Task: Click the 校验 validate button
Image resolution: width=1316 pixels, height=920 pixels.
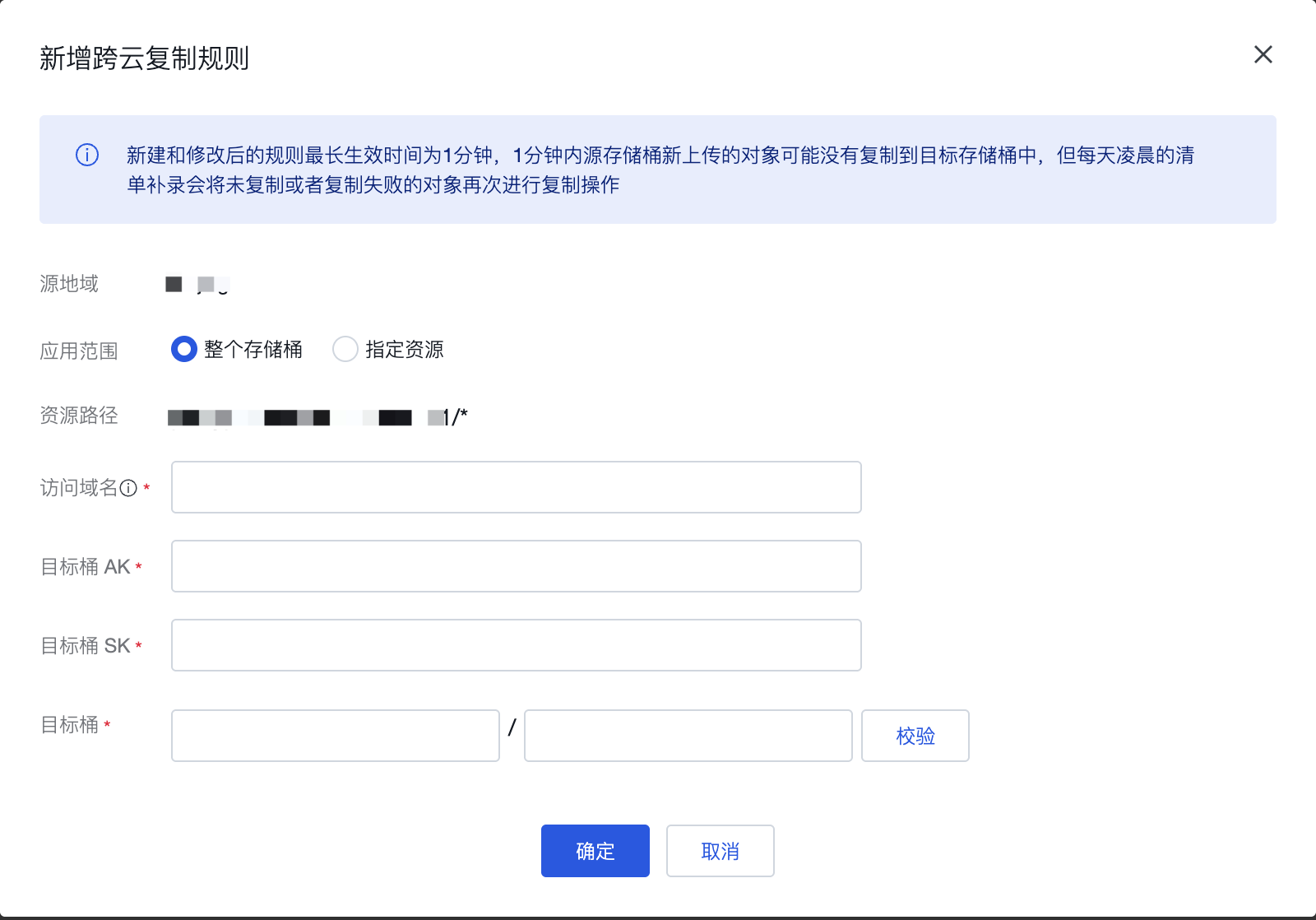Action: click(x=915, y=736)
